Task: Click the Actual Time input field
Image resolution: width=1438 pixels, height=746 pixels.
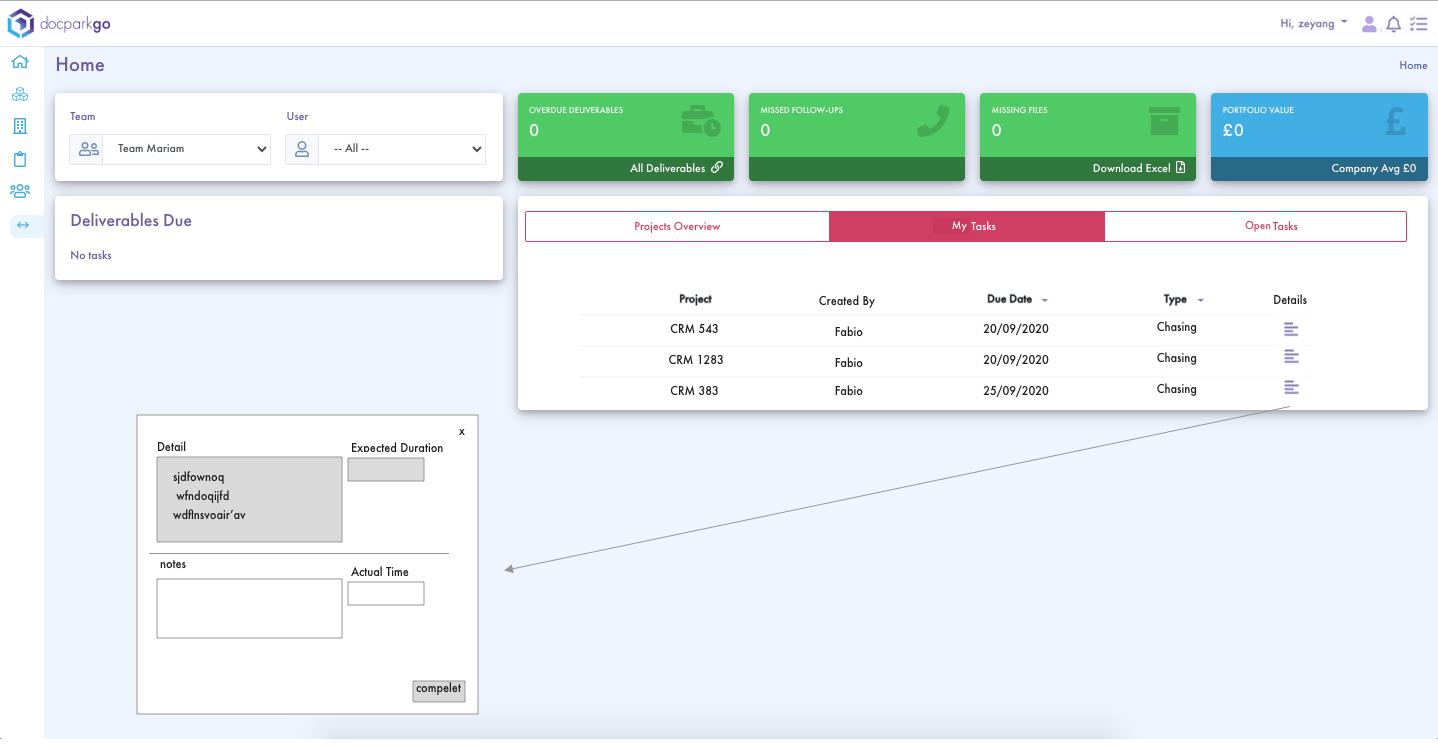Action: pos(386,594)
